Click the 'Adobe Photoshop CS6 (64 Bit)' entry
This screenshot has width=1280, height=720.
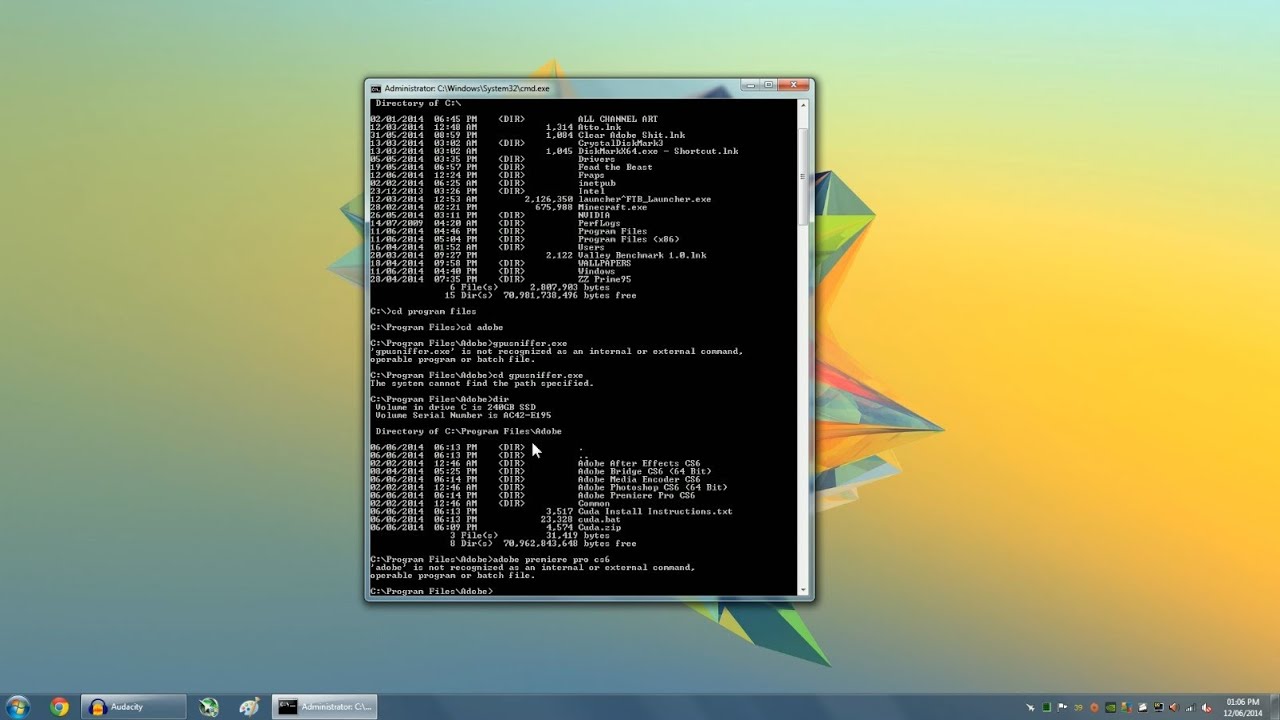(652, 487)
